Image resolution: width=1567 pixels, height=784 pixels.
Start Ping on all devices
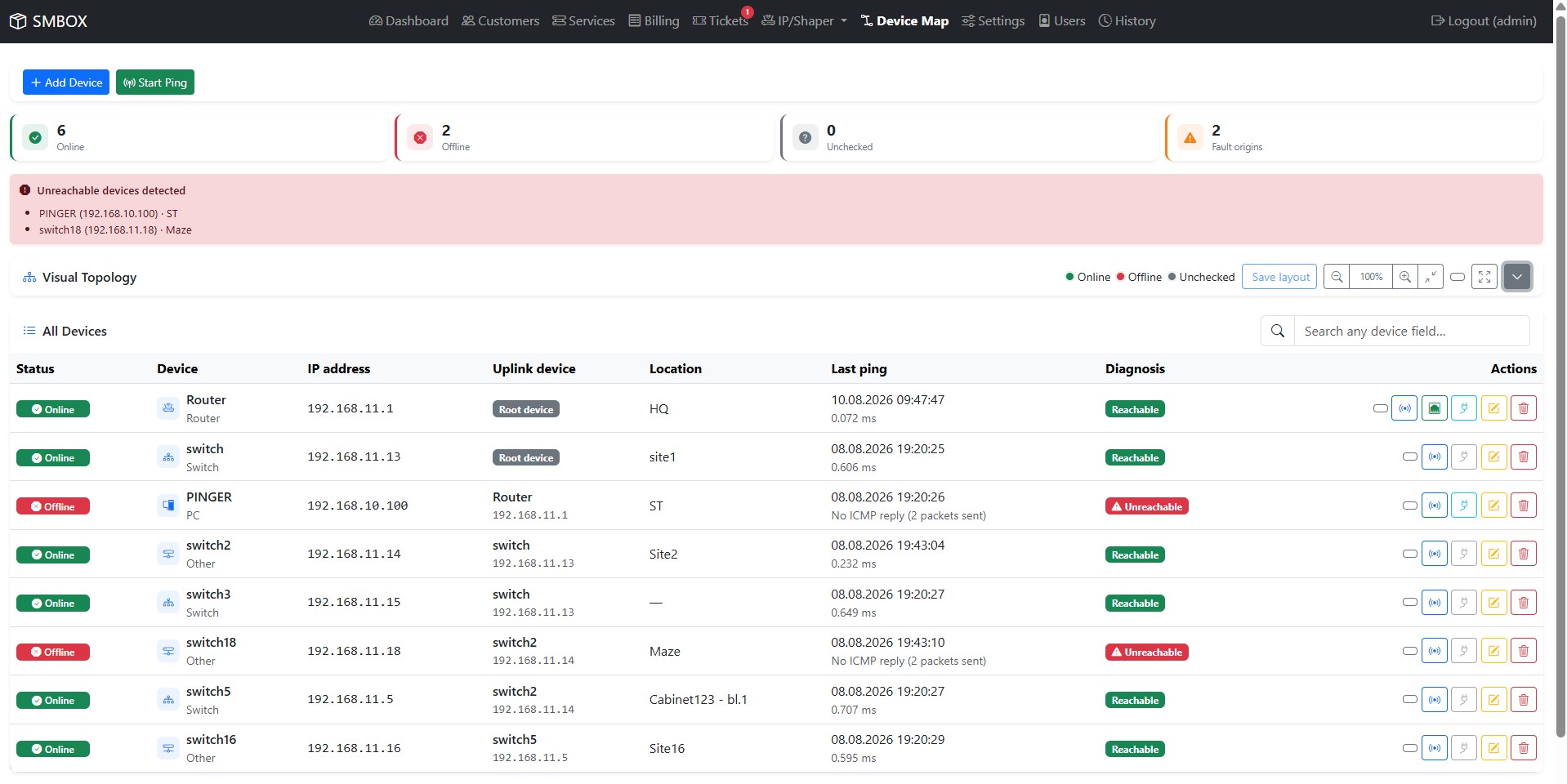155,82
